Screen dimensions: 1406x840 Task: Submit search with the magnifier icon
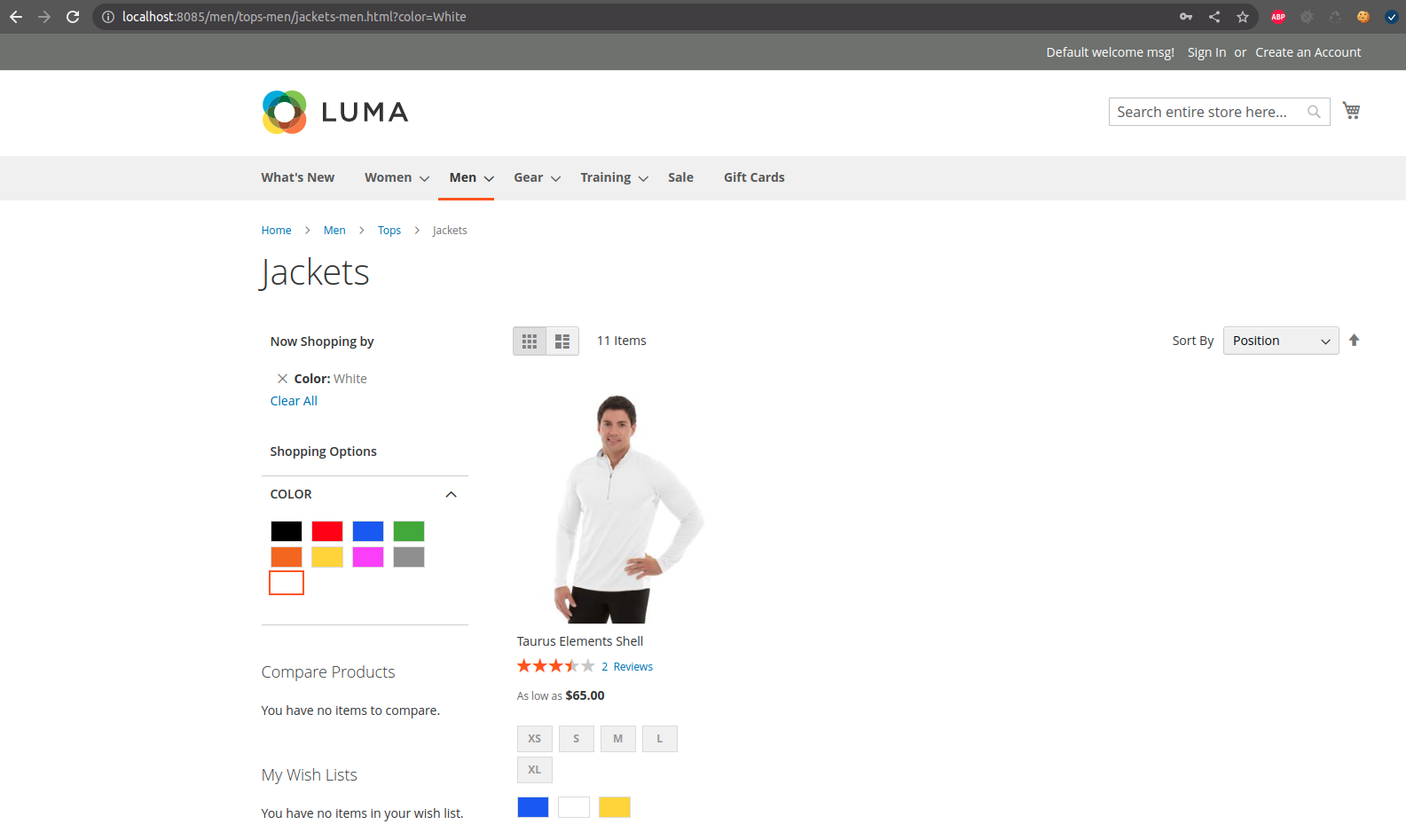1314,112
